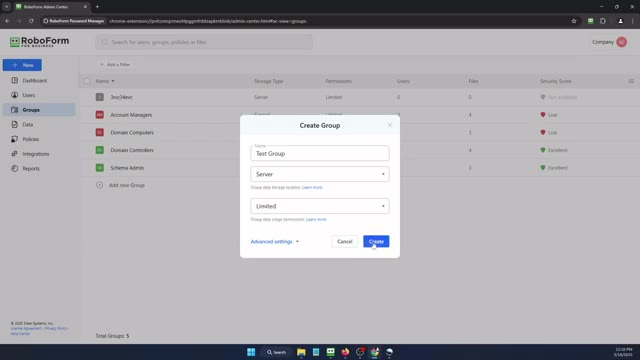Open the Company account avatar
The height and width of the screenshot is (360, 640).
coord(622,42)
